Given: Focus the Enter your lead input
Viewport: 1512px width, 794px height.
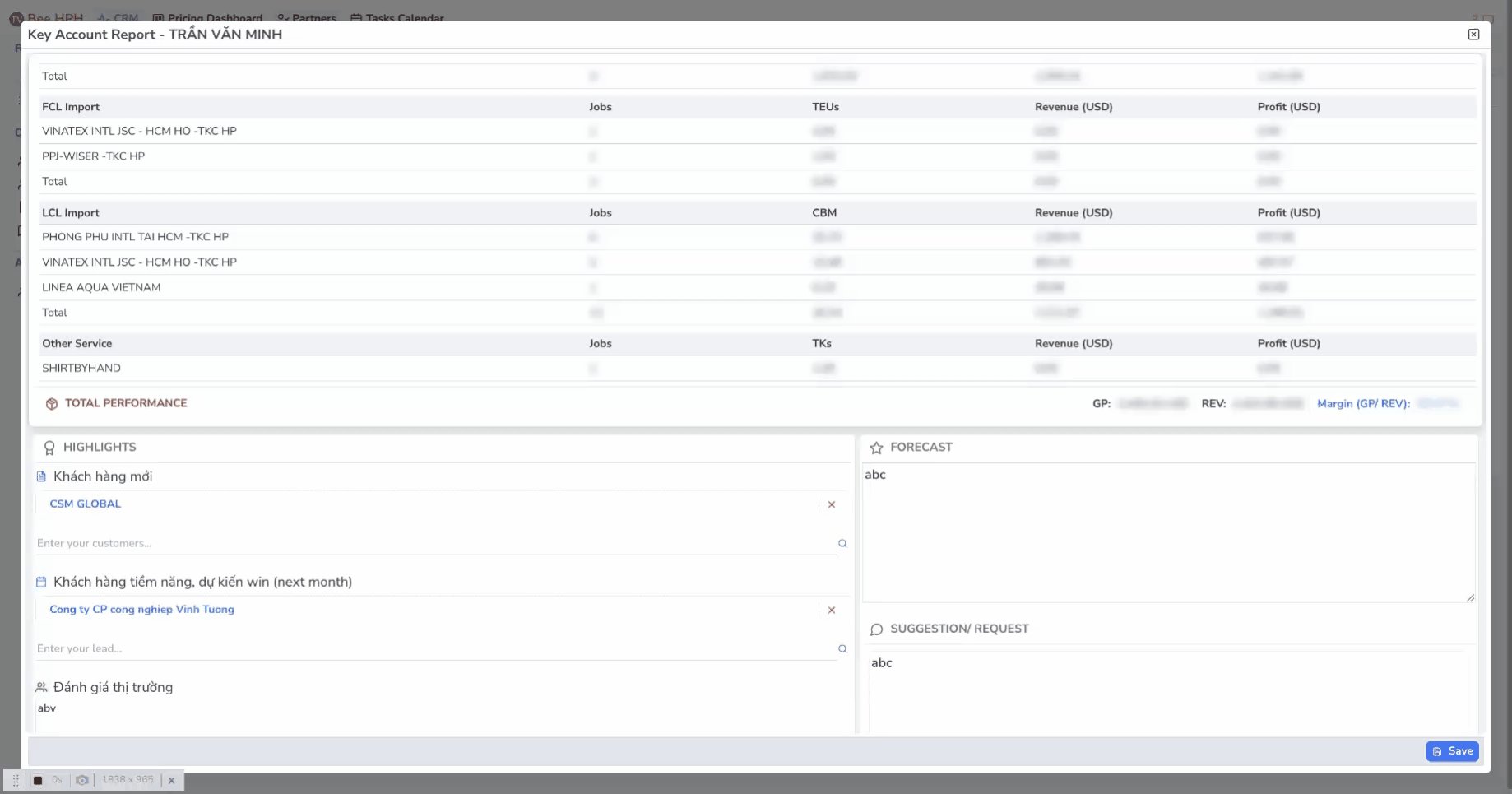Looking at the screenshot, I should click(428, 648).
